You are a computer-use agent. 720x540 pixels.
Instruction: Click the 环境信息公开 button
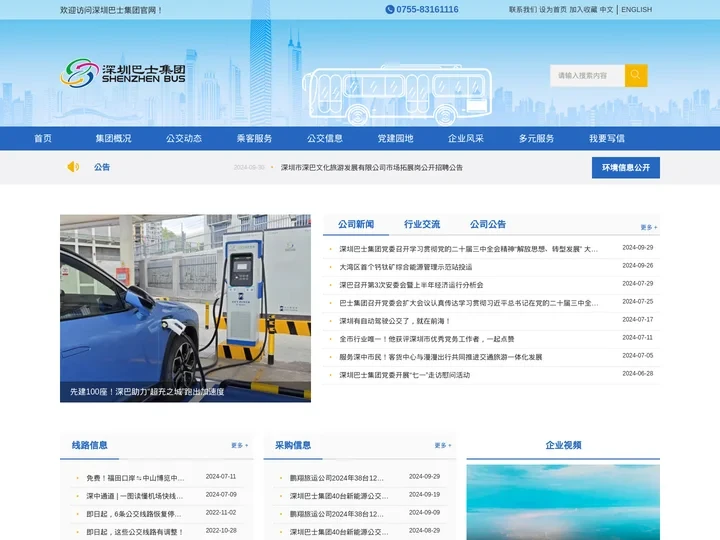pyautogui.click(x=626, y=168)
